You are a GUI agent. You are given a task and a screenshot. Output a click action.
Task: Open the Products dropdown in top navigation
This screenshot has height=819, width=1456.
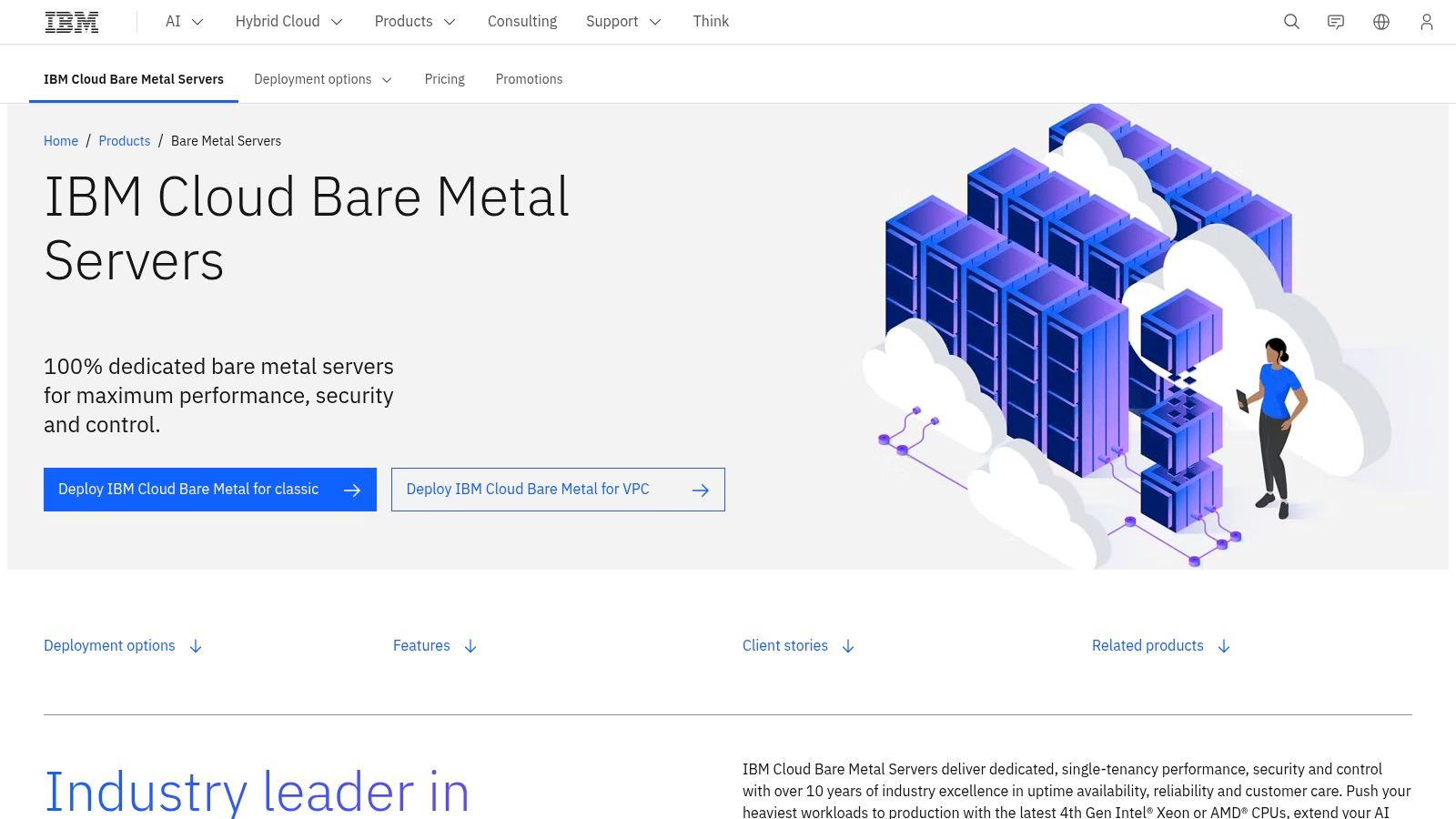[x=414, y=22]
